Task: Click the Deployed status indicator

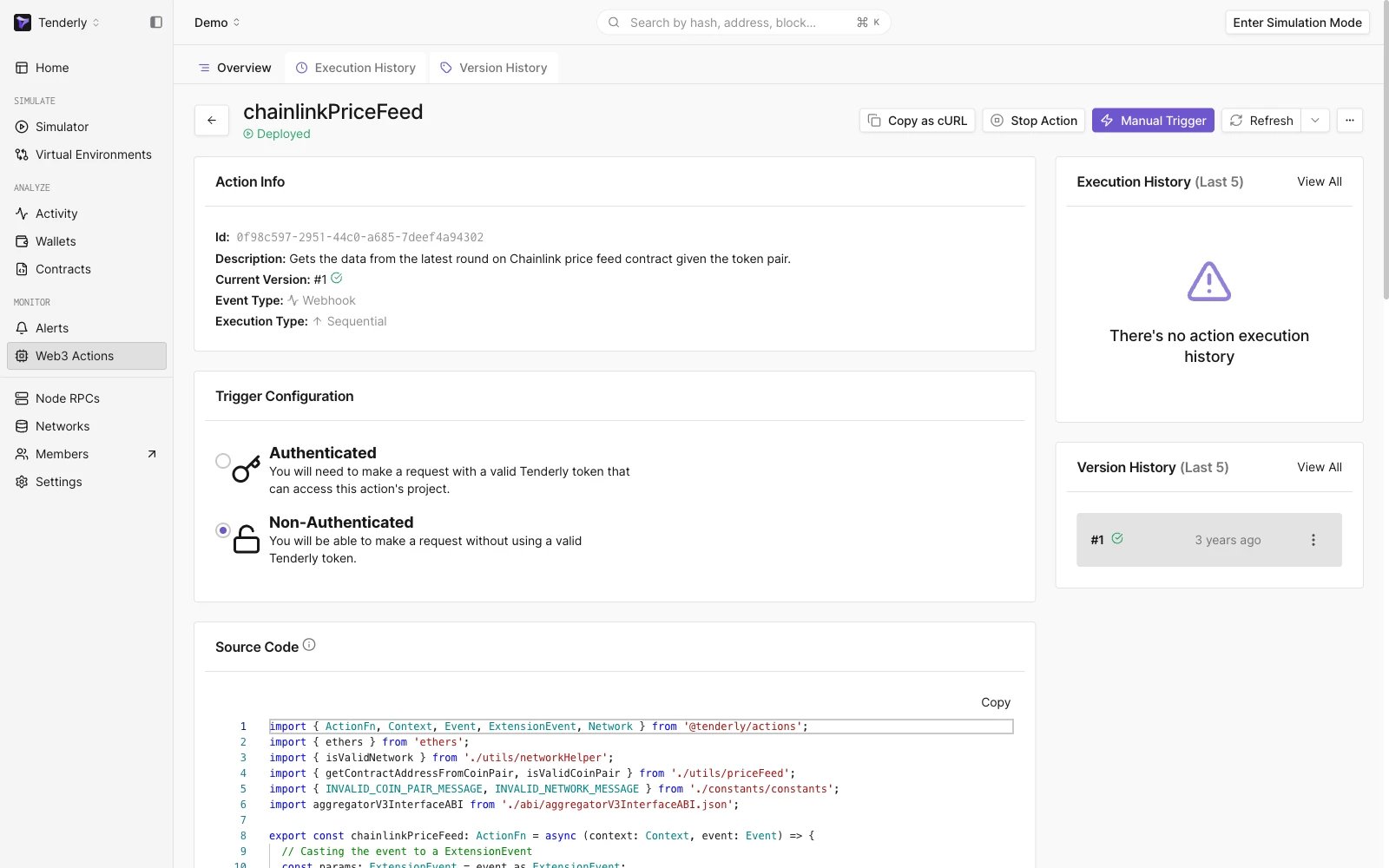Action: tap(277, 134)
